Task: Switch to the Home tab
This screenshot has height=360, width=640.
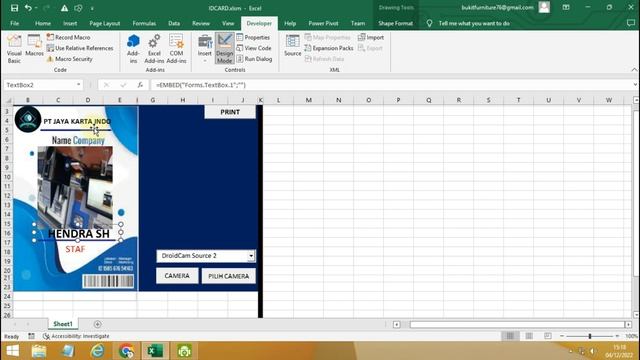Action: (x=43, y=23)
